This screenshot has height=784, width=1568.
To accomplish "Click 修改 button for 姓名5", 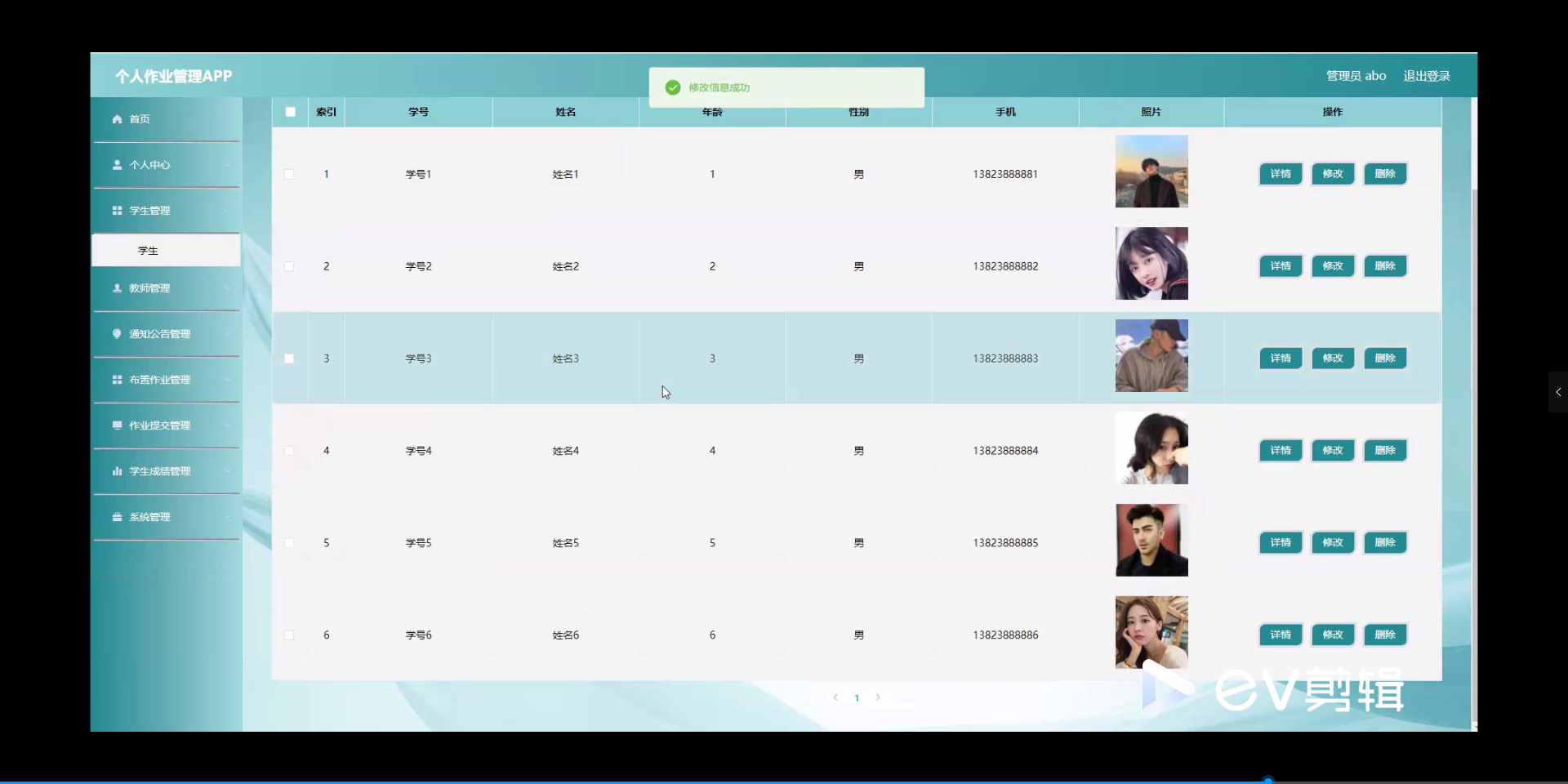I will point(1333,543).
